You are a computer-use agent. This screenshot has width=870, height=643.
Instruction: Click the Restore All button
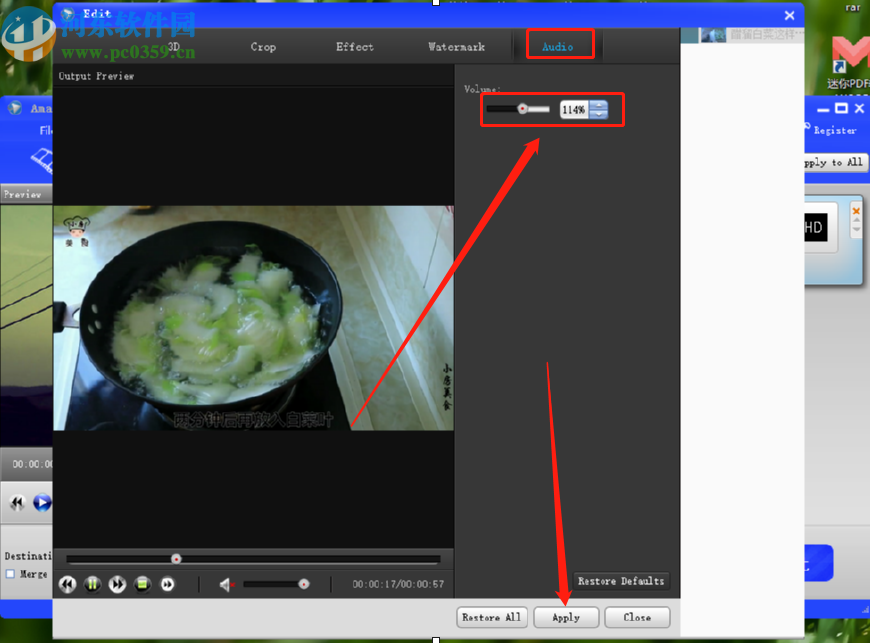491,617
